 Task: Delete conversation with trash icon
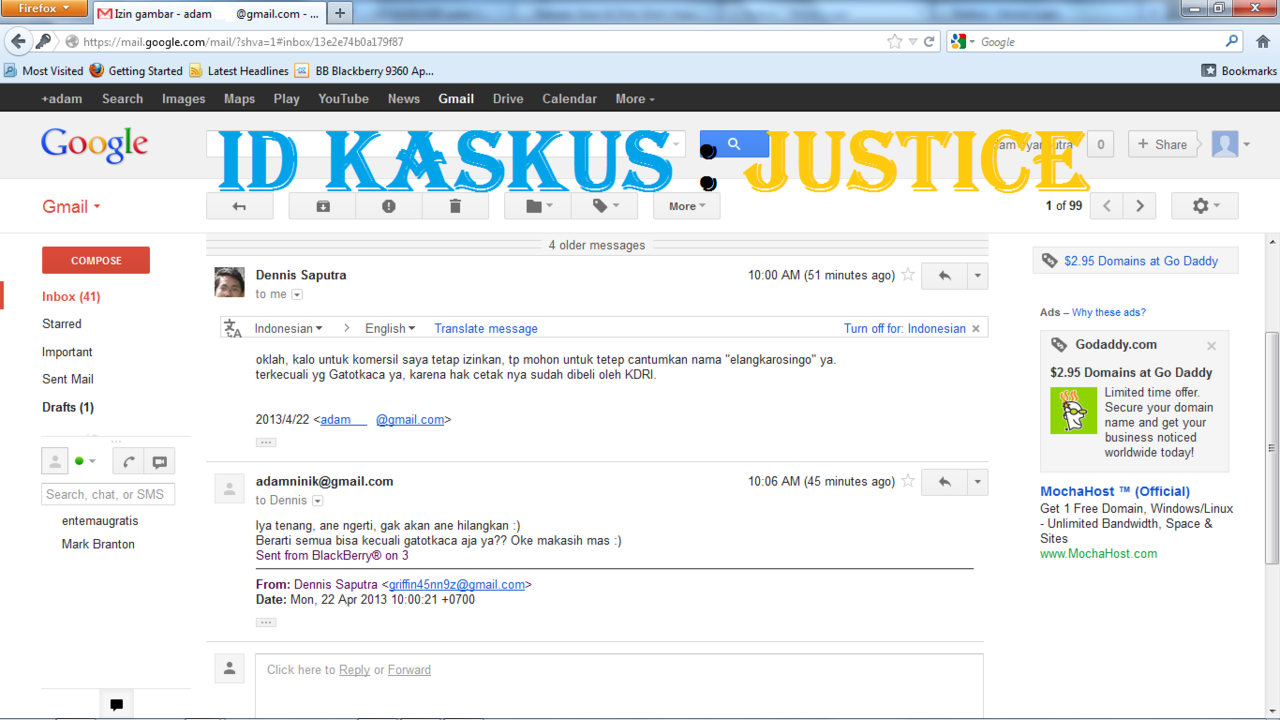[455, 206]
